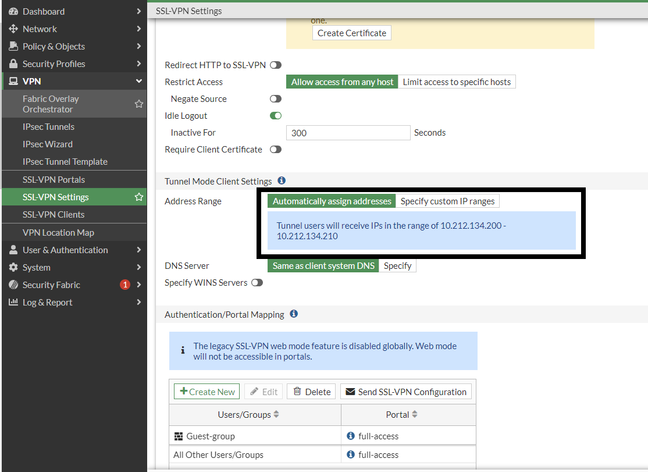The width and height of the screenshot is (648, 472).
Task: Click info icon beside Authentication/Portal Mapping
Action: click(294, 314)
